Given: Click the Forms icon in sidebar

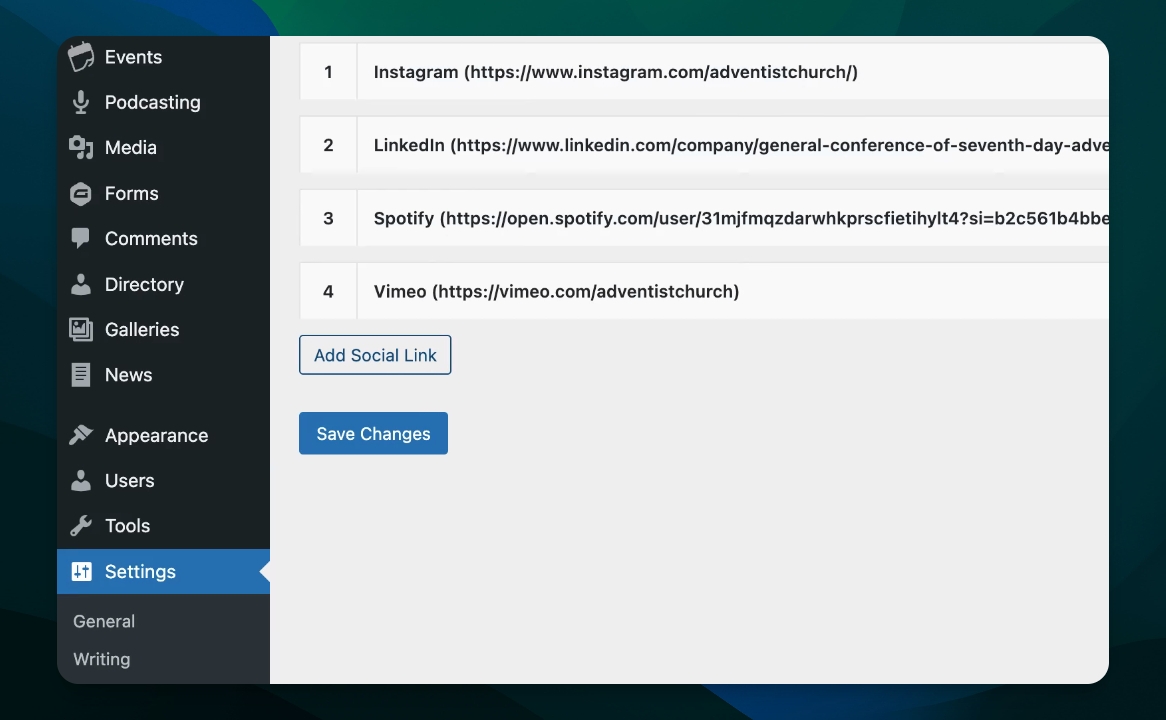Looking at the screenshot, I should pos(81,193).
